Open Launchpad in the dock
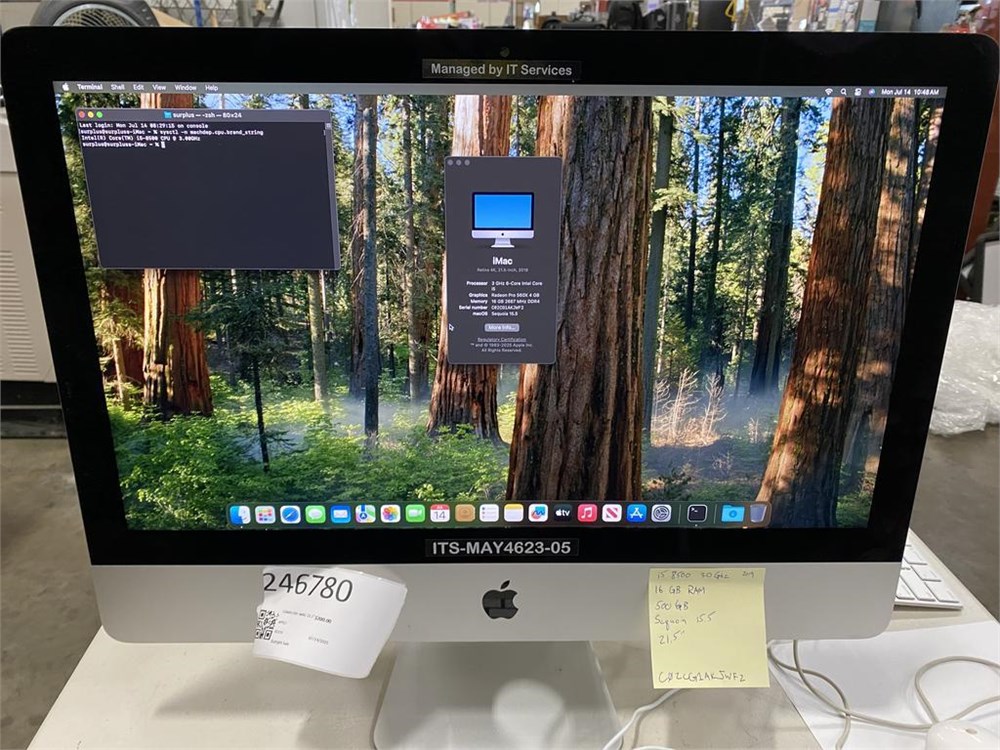 (265, 514)
